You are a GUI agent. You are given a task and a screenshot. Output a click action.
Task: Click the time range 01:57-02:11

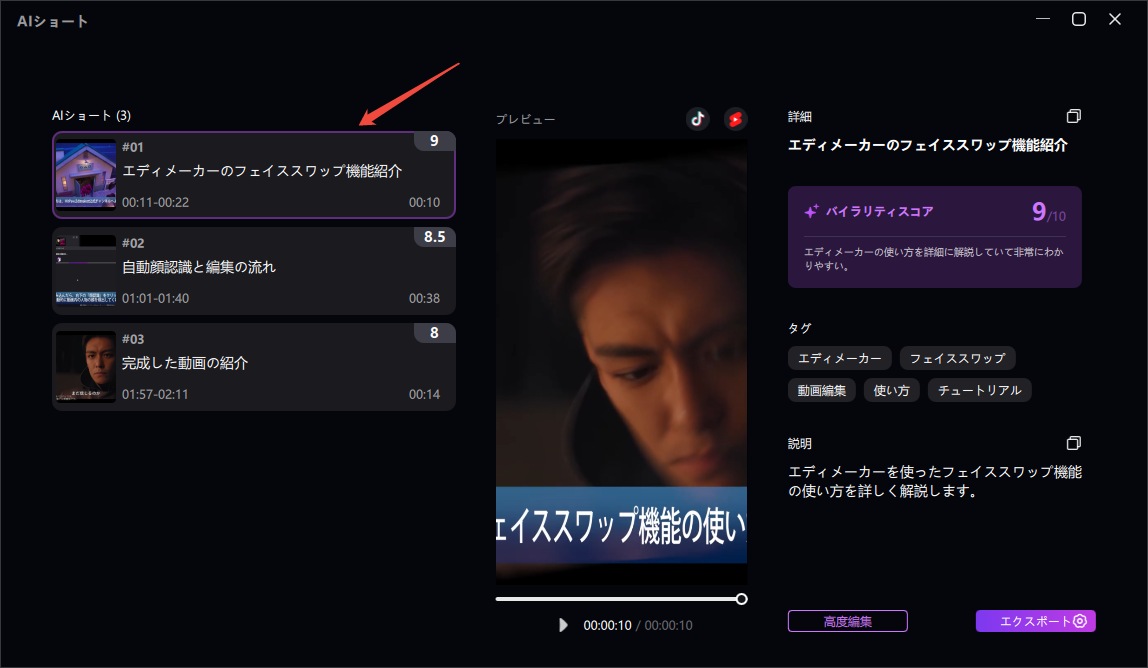pos(155,394)
